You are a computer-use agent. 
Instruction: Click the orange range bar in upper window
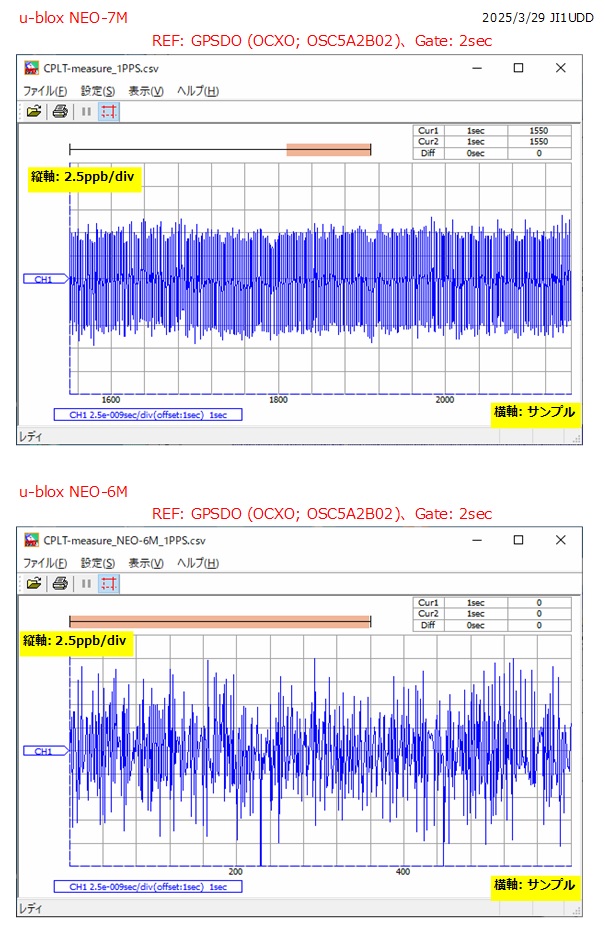(x=328, y=150)
